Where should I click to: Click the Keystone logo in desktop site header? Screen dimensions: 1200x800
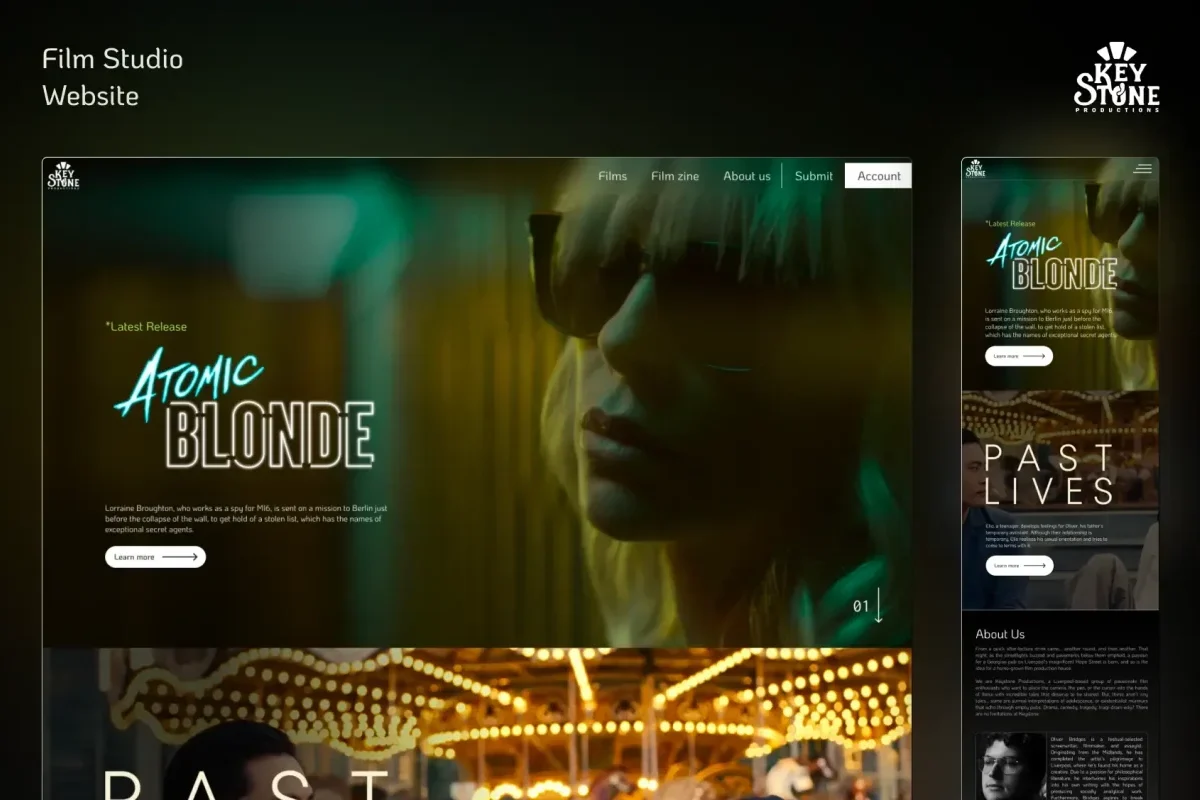click(x=63, y=176)
